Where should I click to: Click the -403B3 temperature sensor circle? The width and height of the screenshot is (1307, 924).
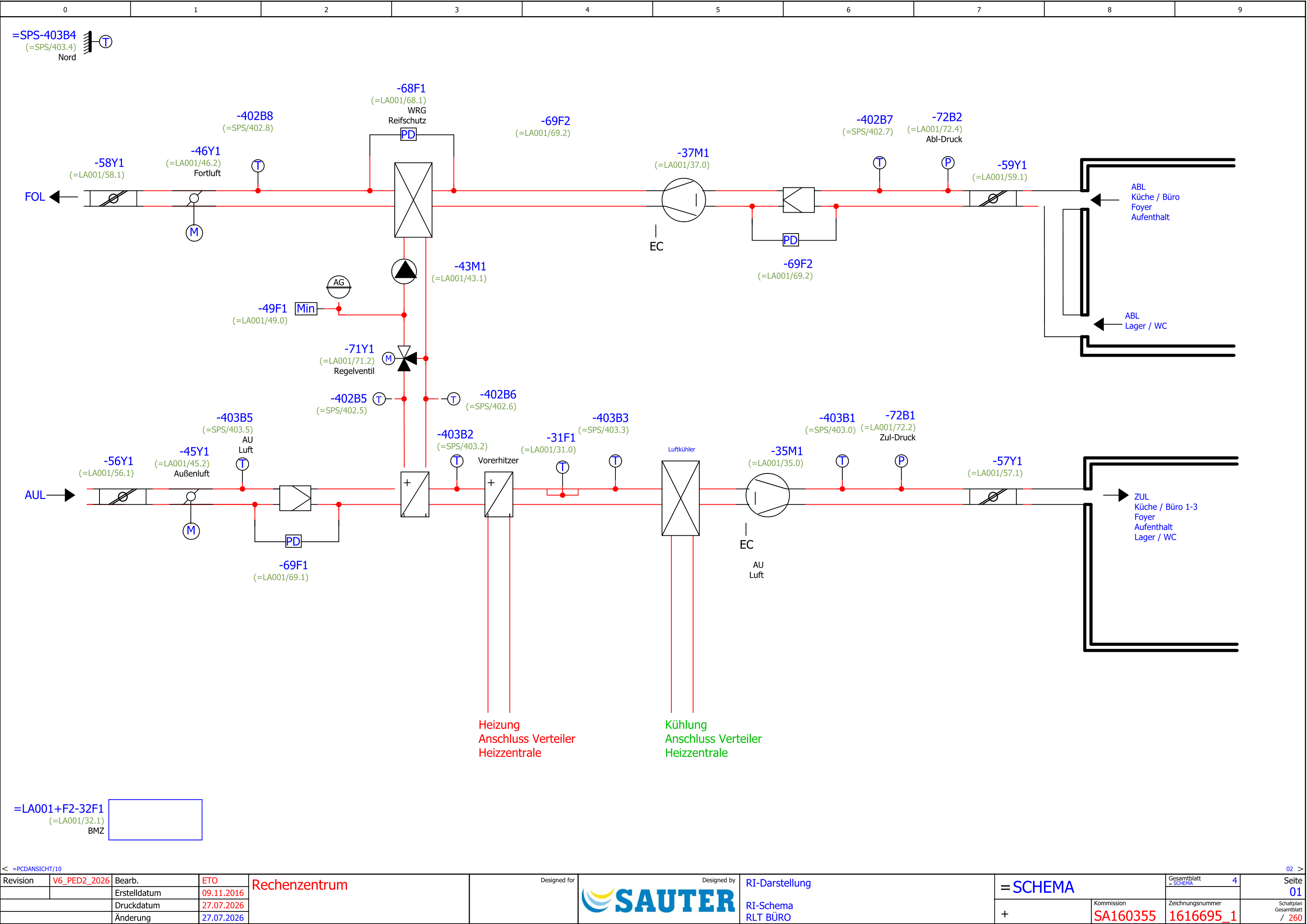pos(615,461)
